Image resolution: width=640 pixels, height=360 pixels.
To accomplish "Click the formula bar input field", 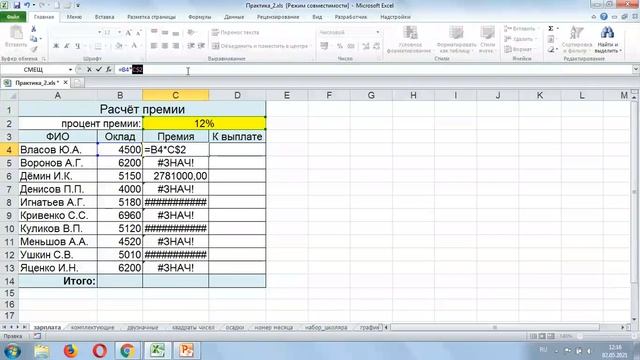I will tap(373, 70).
